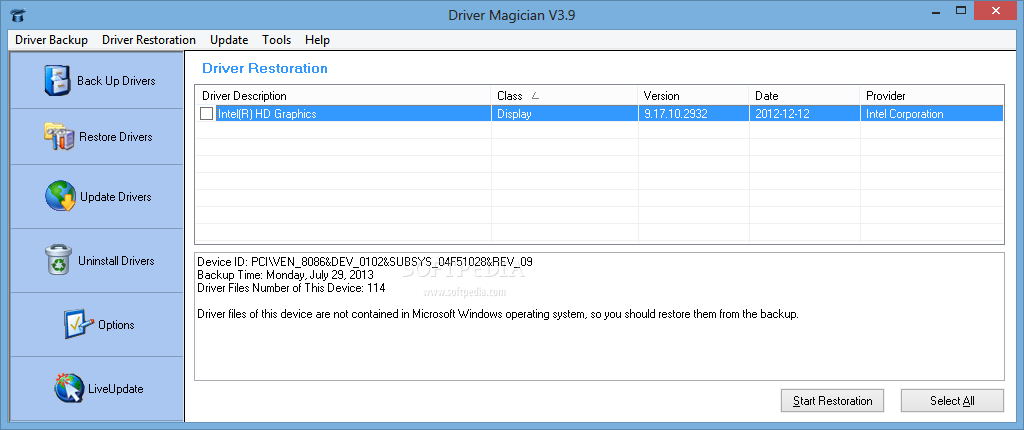
Task: Open the Update menu
Action: point(229,40)
